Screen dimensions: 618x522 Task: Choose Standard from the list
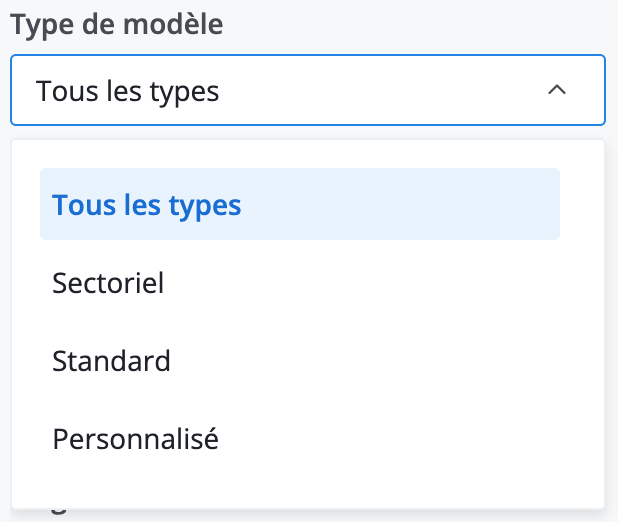(x=300, y=361)
